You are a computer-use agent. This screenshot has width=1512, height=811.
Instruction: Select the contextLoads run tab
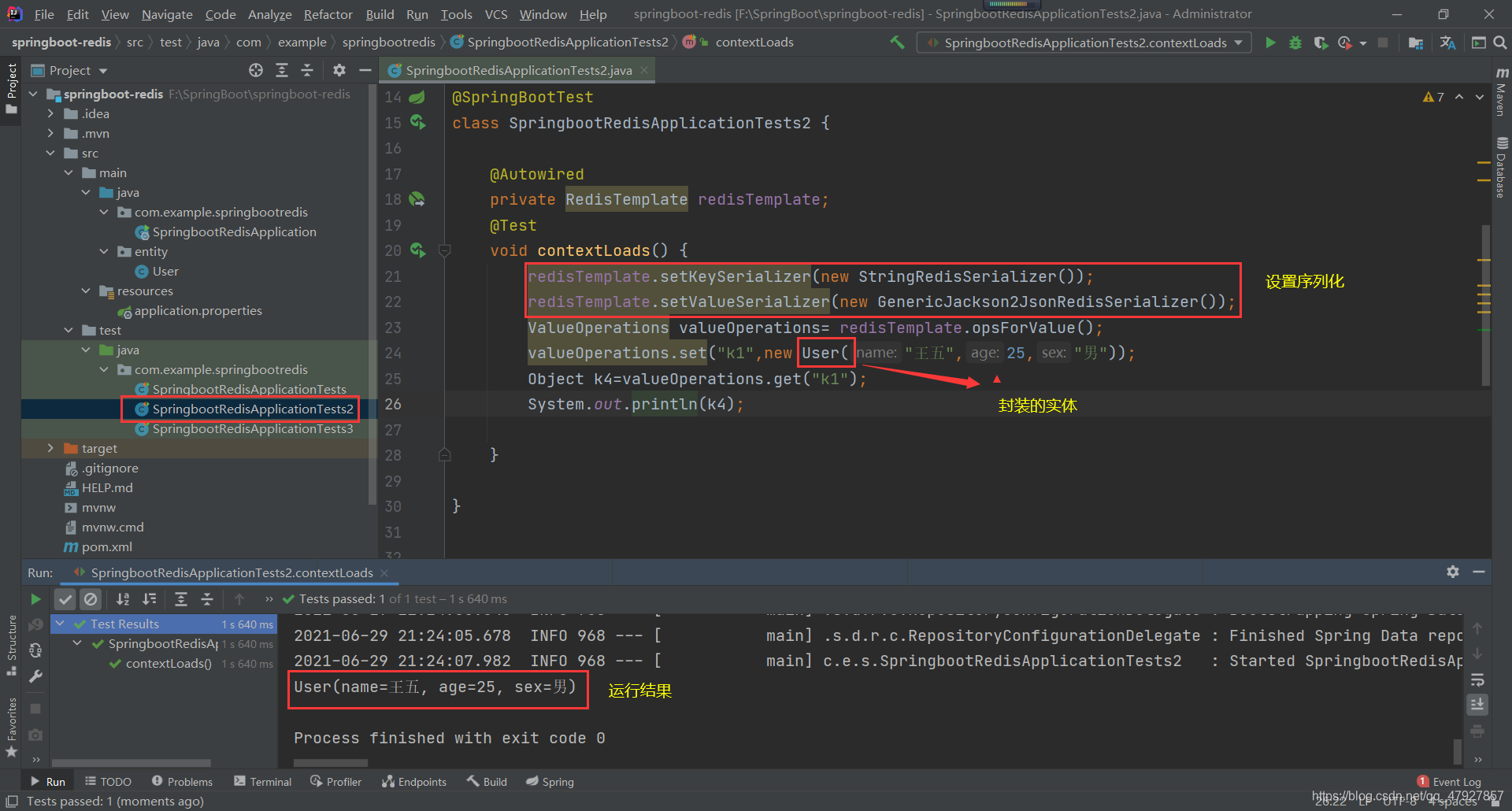click(x=232, y=572)
